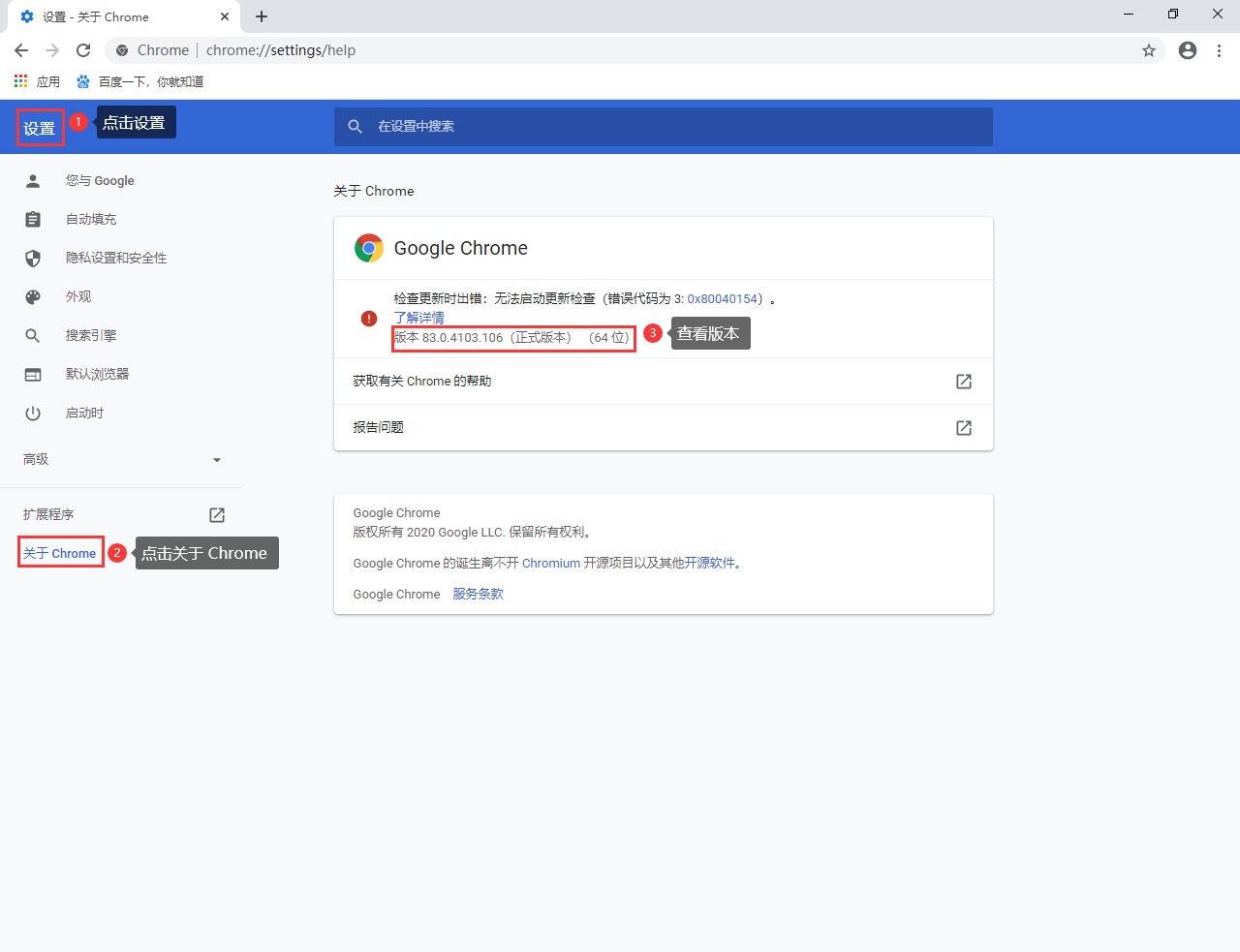The image size is (1240, 952).
Task: Click the browser Forward arrow
Action: (52, 50)
